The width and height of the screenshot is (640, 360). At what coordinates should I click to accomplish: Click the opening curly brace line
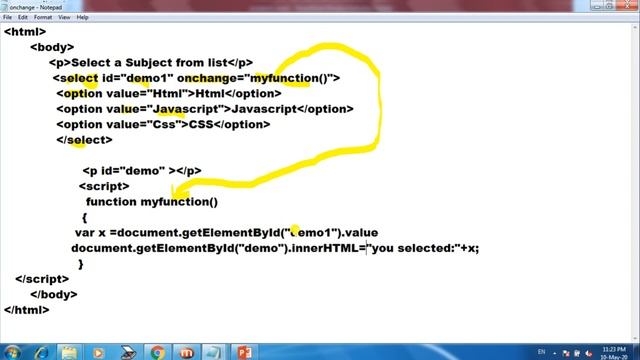84,218
